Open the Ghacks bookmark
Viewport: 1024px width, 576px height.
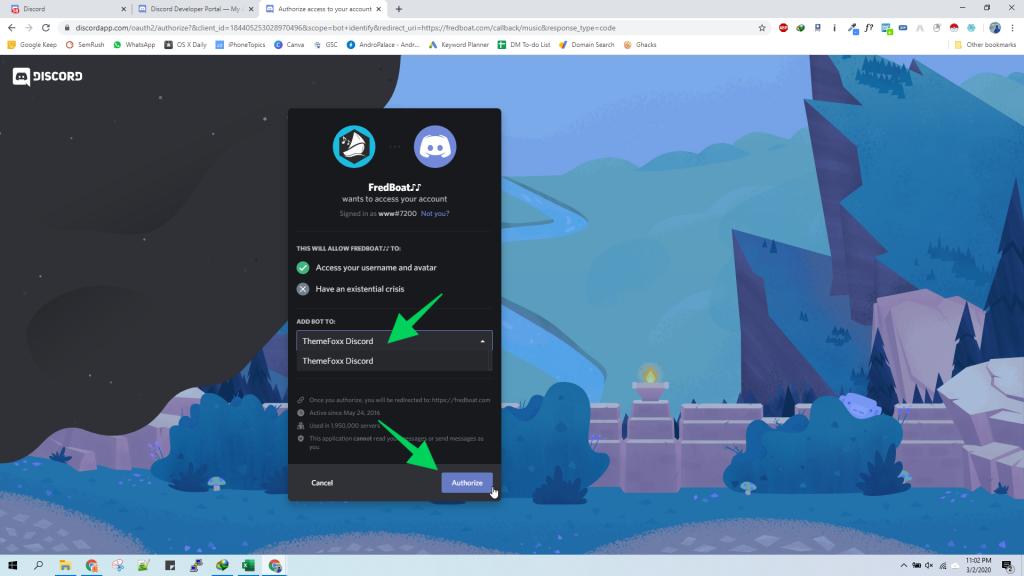pyautogui.click(x=640, y=45)
